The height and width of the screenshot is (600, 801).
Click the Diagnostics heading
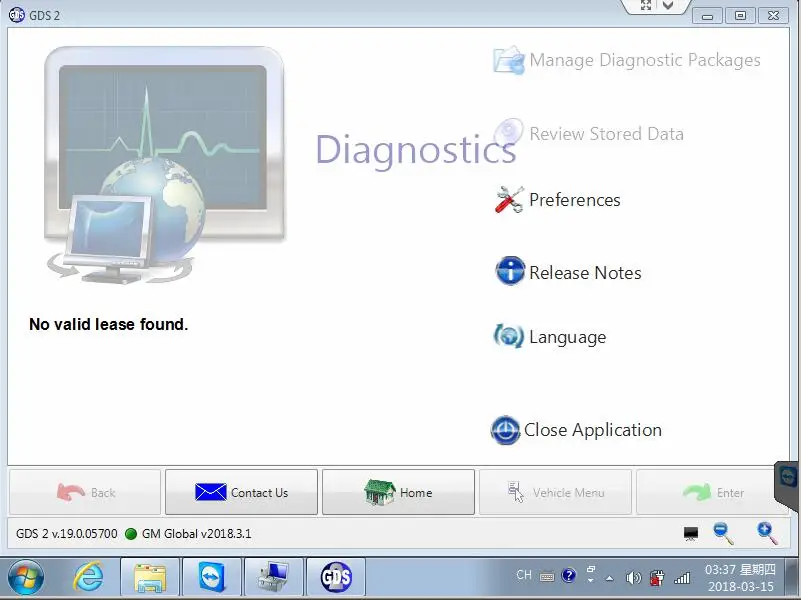click(x=416, y=150)
